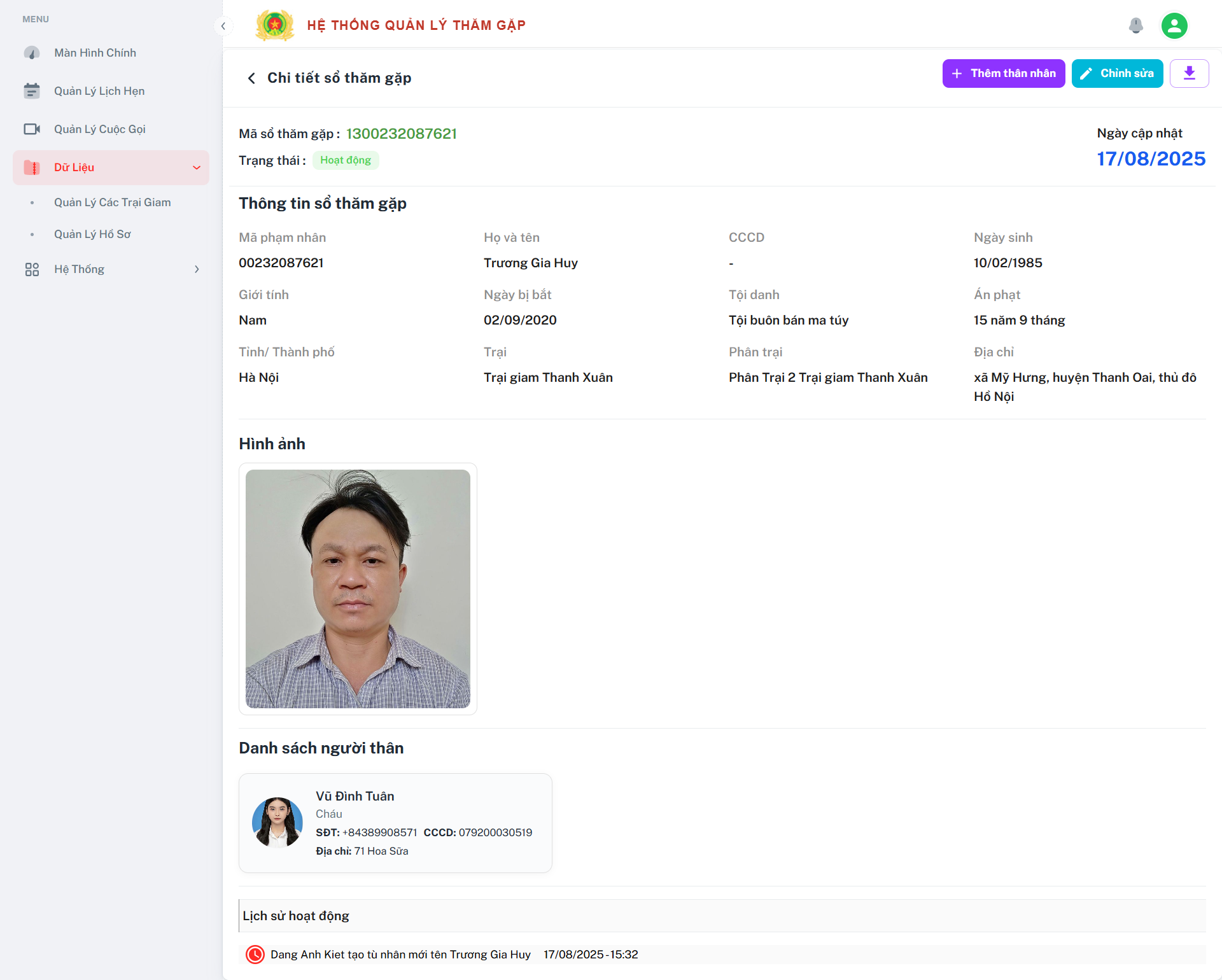Click arrest date 02/09/2020

pos(520,320)
